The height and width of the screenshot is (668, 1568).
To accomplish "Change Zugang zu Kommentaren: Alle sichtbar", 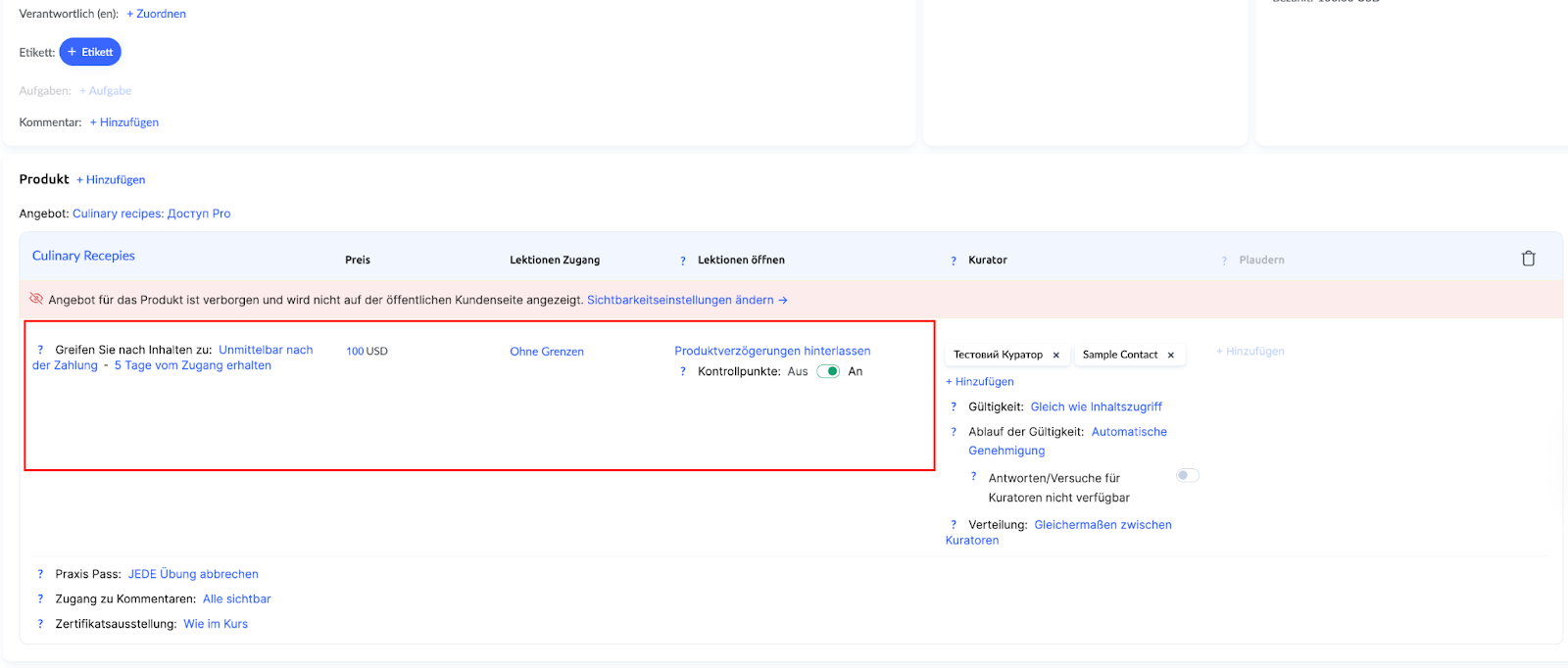I will (x=236, y=599).
